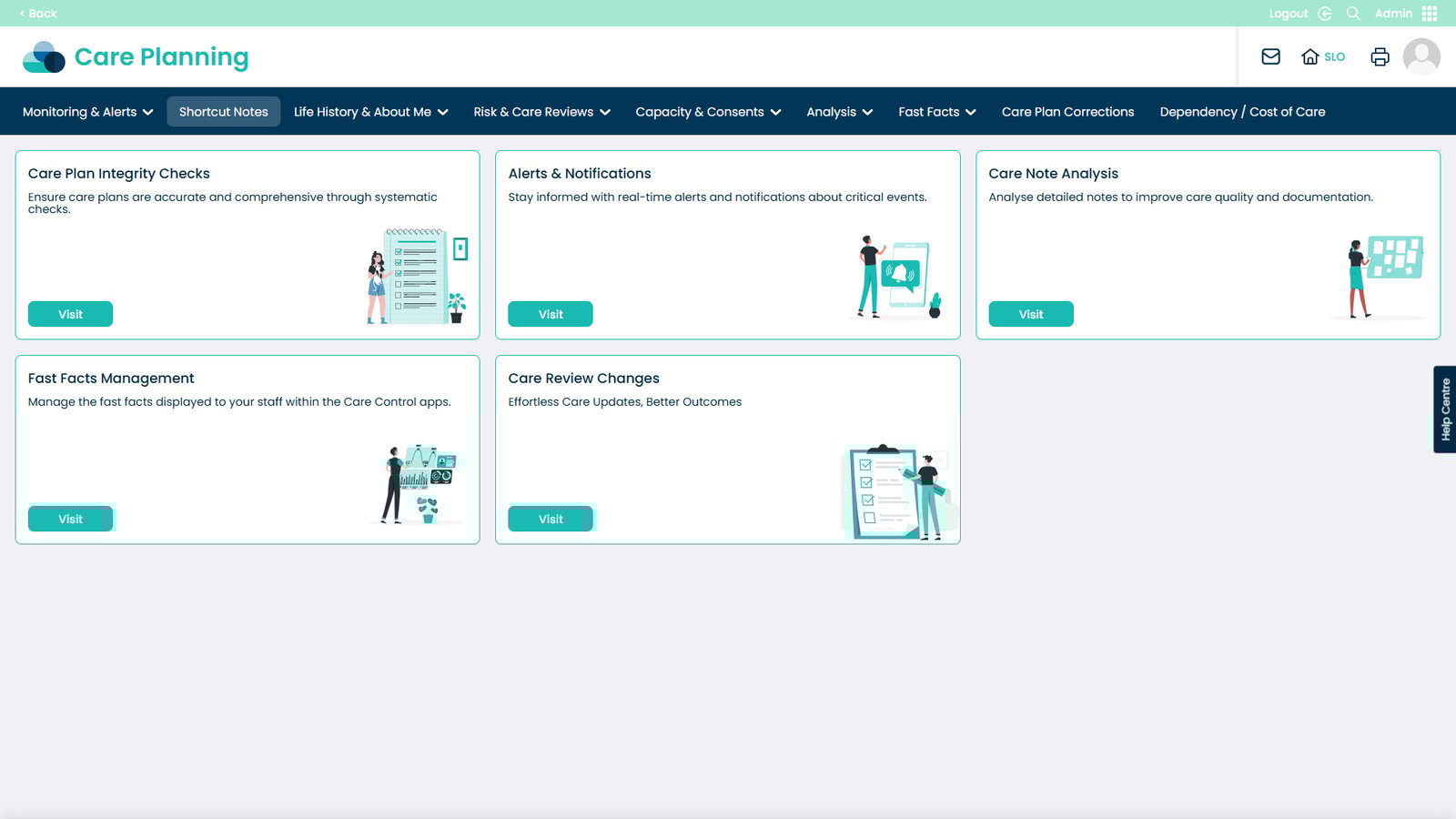Image resolution: width=1456 pixels, height=819 pixels.
Task: Click the search magnifier icon
Action: pos(1353,14)
